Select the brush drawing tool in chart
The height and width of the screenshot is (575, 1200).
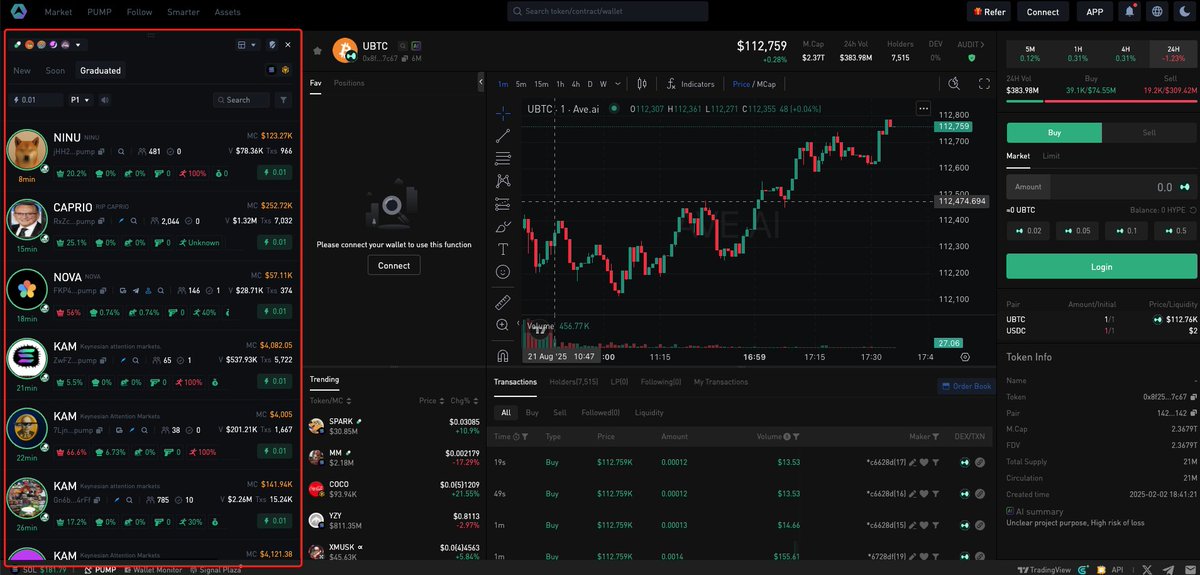[x=502, y=226]
